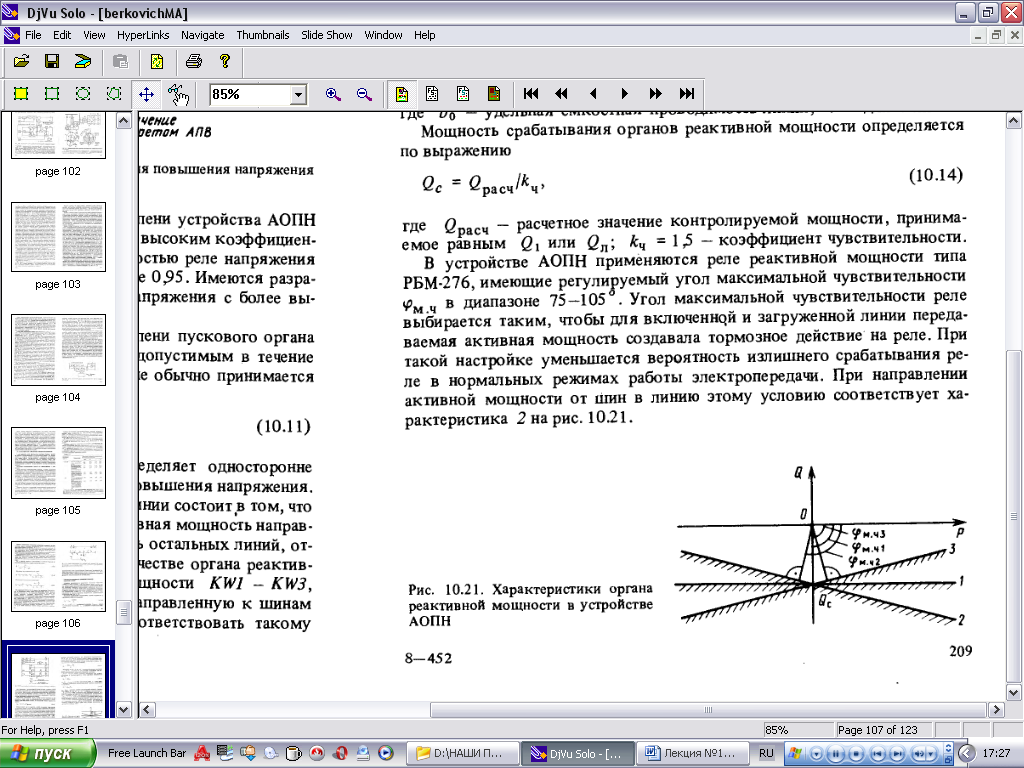Image resolution: width=1024 pixels, height=768 pixels.
Task: Click the Print icon
Action: (194, 61)
